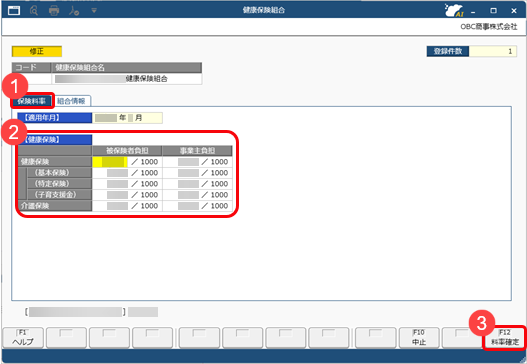Click the (子育支援金) row label
Viewport: 527px width, 364px height.
pyautogui.click(x=59, y=195)
